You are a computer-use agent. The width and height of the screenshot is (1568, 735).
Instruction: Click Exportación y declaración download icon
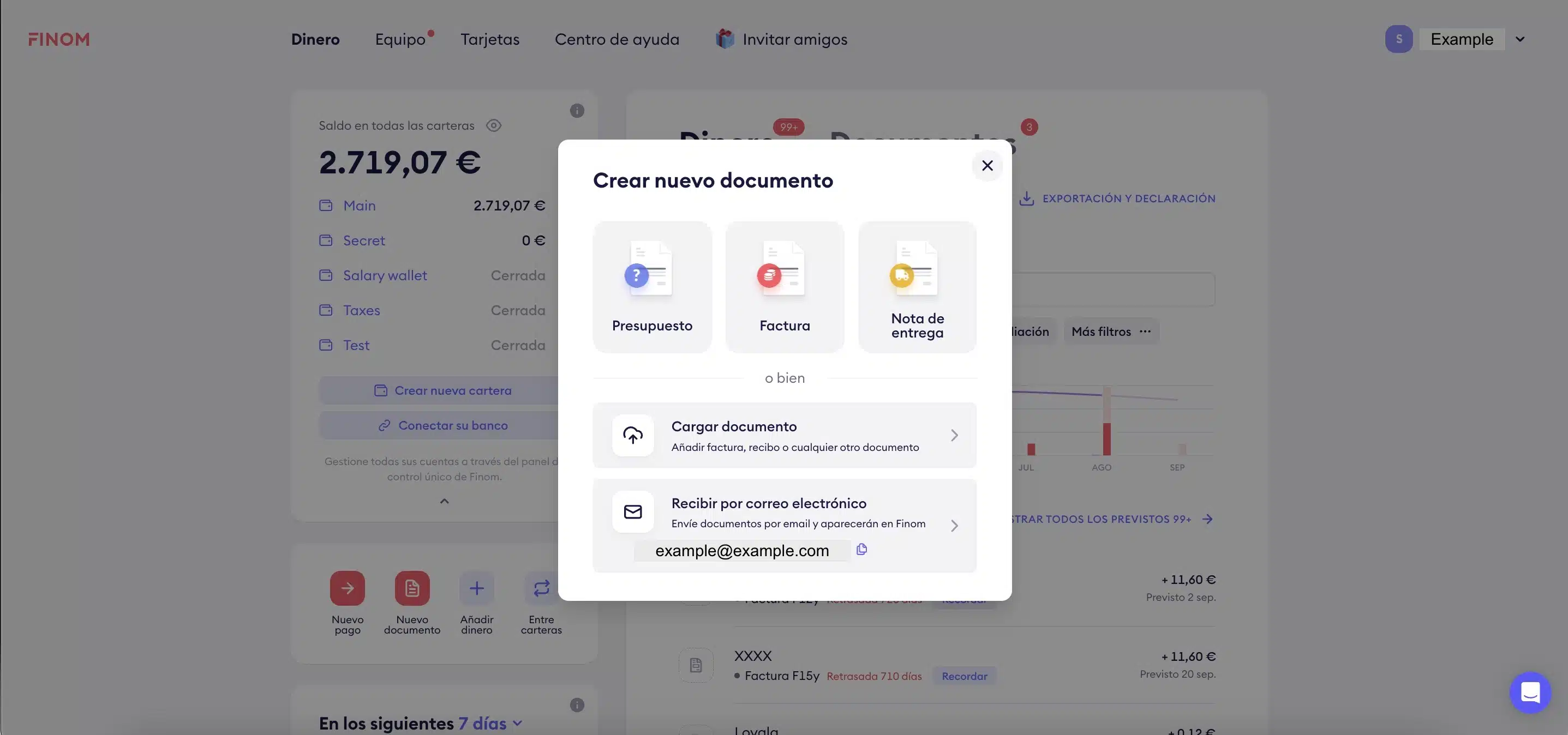coord(1027,198)
